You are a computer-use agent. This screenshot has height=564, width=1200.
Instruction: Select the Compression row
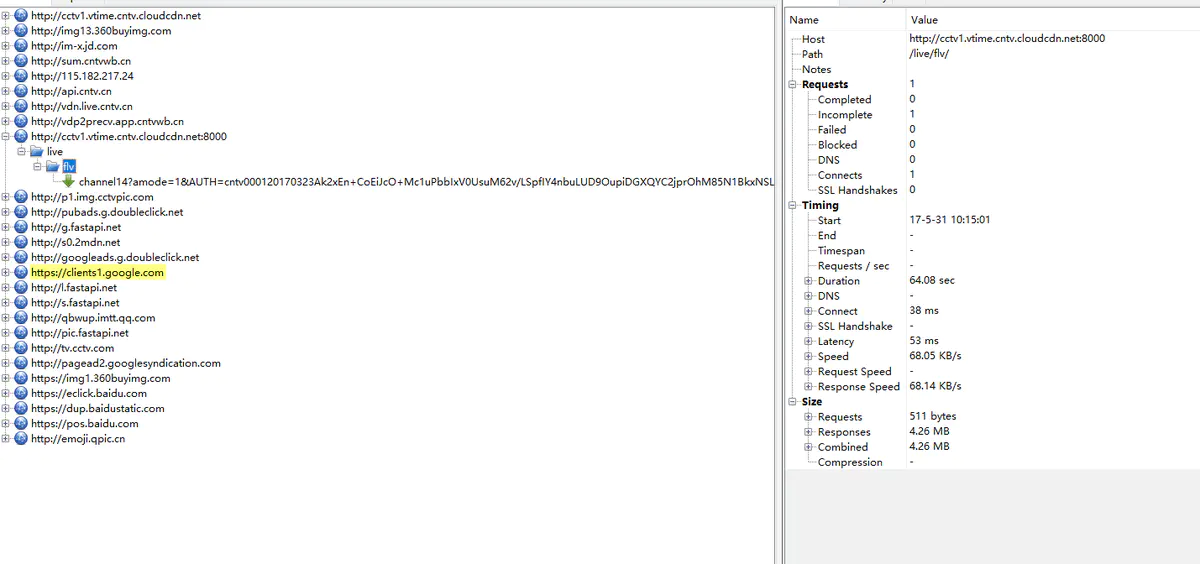point(992,462)
